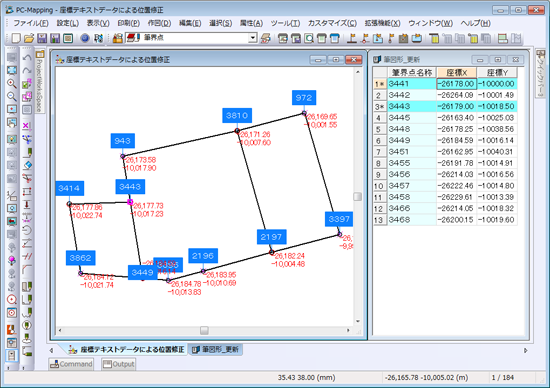This screenshot has width=550, height=388.
Task: Click the 座標X cell -26178.00
Action: 456,84
